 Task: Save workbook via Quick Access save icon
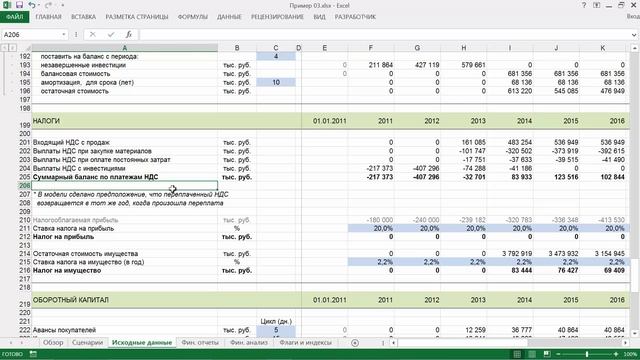coord(19,5)
